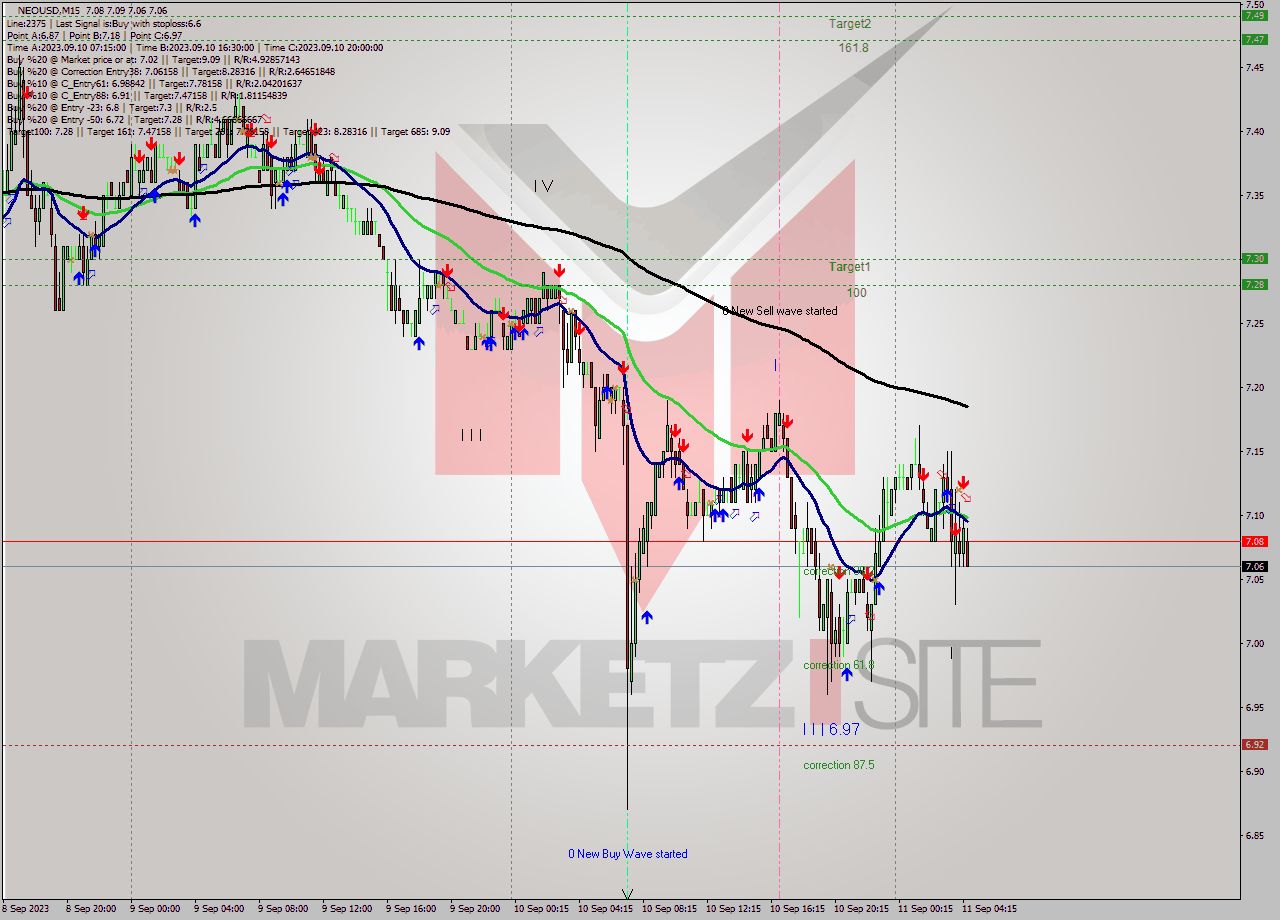Click the Target1 label
1280x920 pixels.
coord(850,267)
